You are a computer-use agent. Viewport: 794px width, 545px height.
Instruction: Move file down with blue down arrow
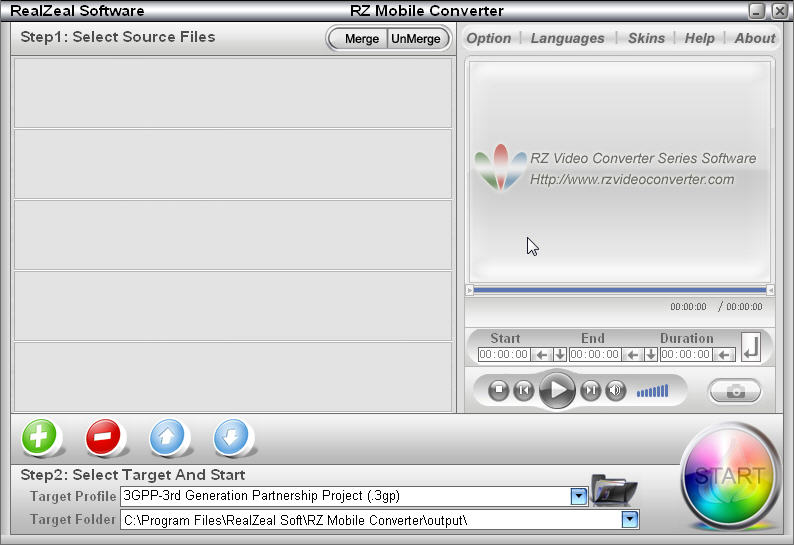point(231,436)
